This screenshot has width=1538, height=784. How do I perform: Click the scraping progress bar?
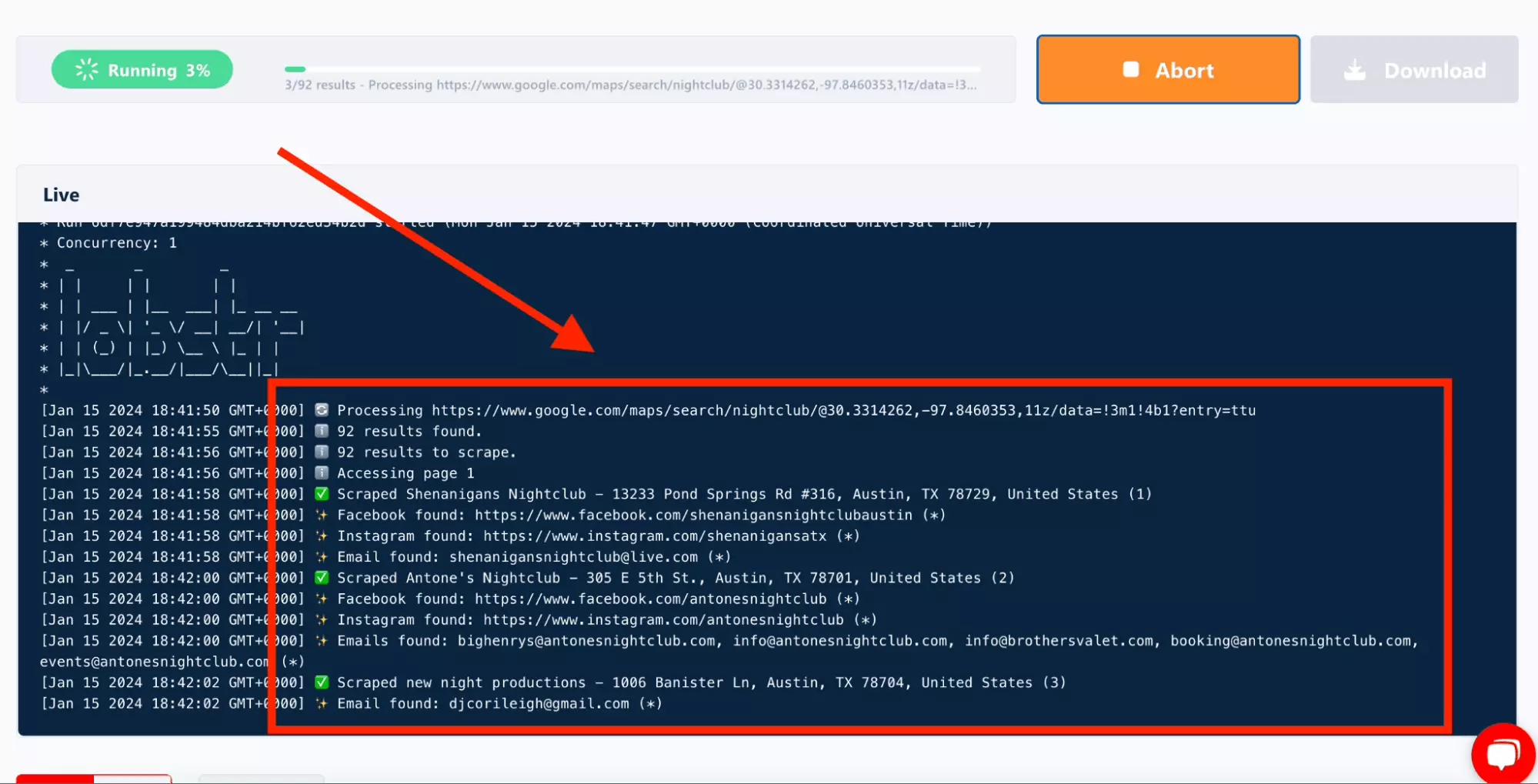[632, 69]
